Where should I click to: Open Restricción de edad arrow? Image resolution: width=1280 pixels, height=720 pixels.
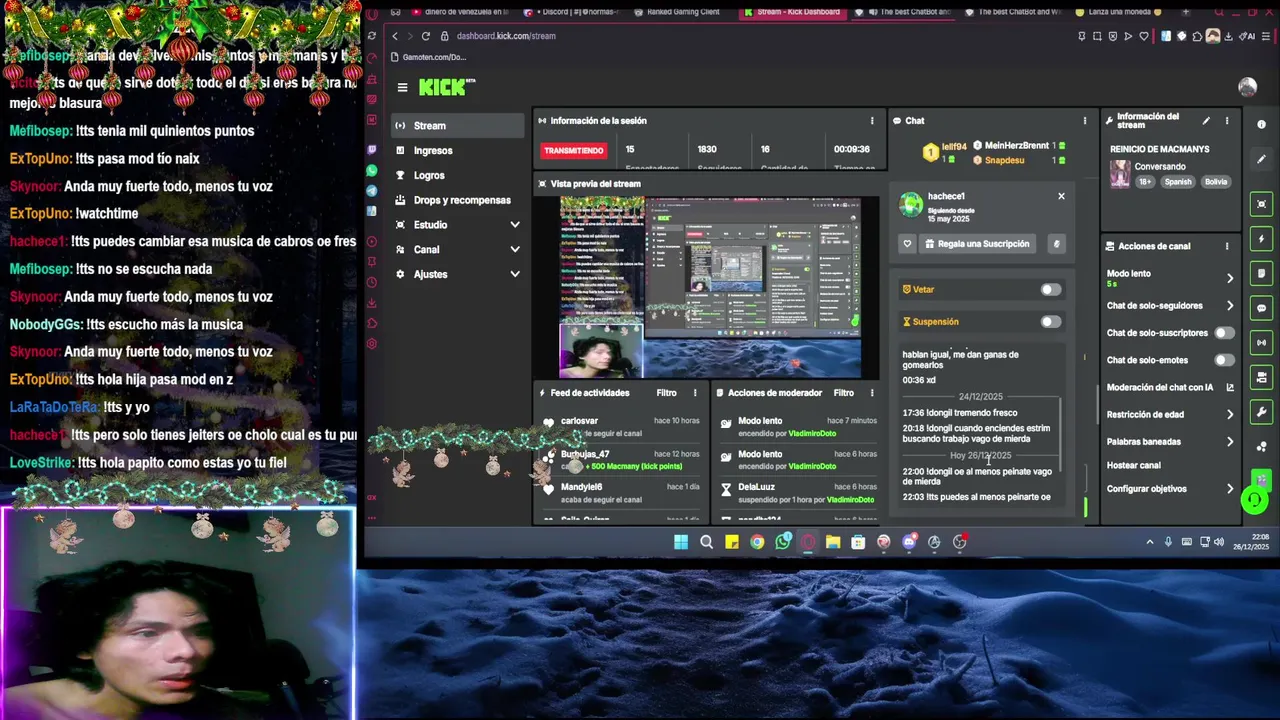click(1230, 414)
